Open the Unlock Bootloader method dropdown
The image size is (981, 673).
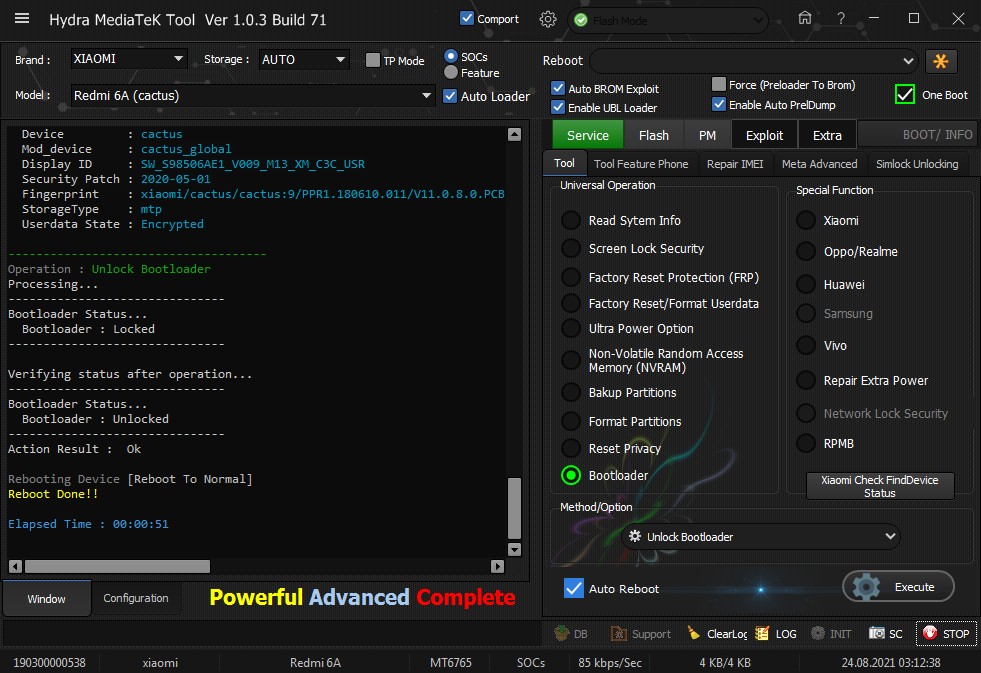pyautogui.click(x=762, y=537)
